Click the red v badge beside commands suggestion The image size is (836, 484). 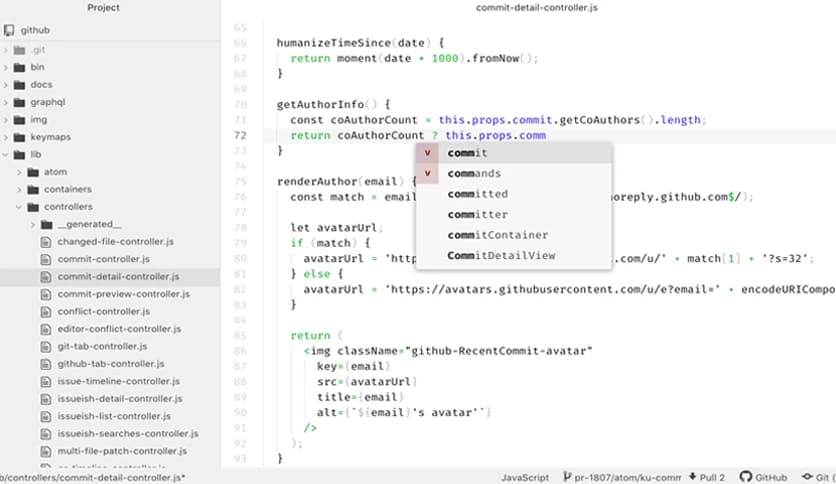tap(428, 174)
